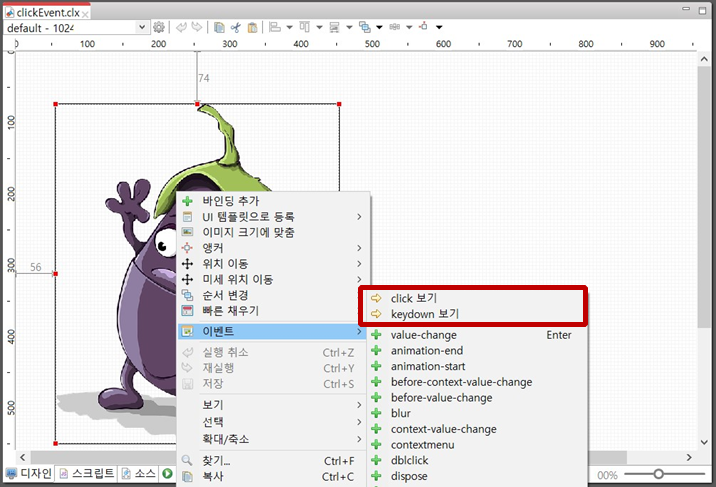Click the redo arrow in the toolbar
716x487 pixels.
(x=197, y=27)
